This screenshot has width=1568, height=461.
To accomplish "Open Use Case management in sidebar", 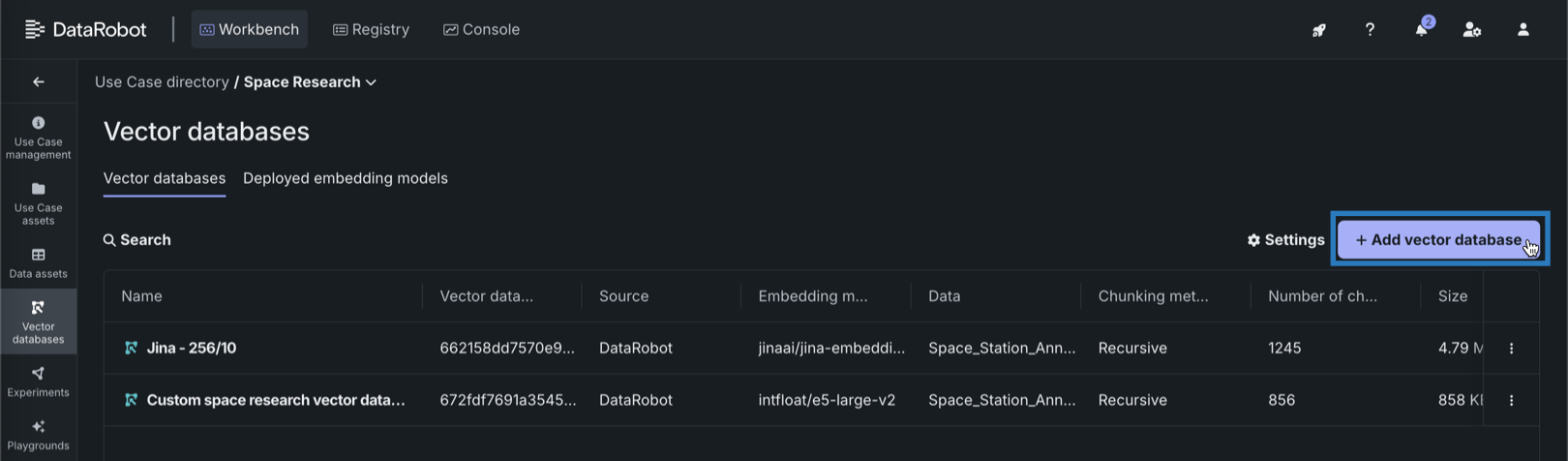I will [x=39, y=137].
